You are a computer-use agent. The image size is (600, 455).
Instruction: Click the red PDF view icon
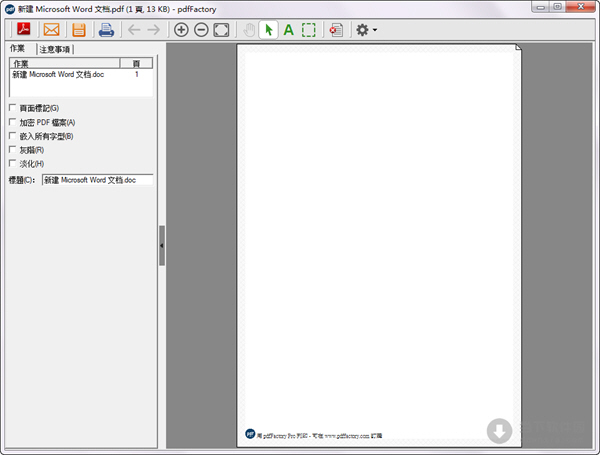pyautogui.click(x=21, y=30)
